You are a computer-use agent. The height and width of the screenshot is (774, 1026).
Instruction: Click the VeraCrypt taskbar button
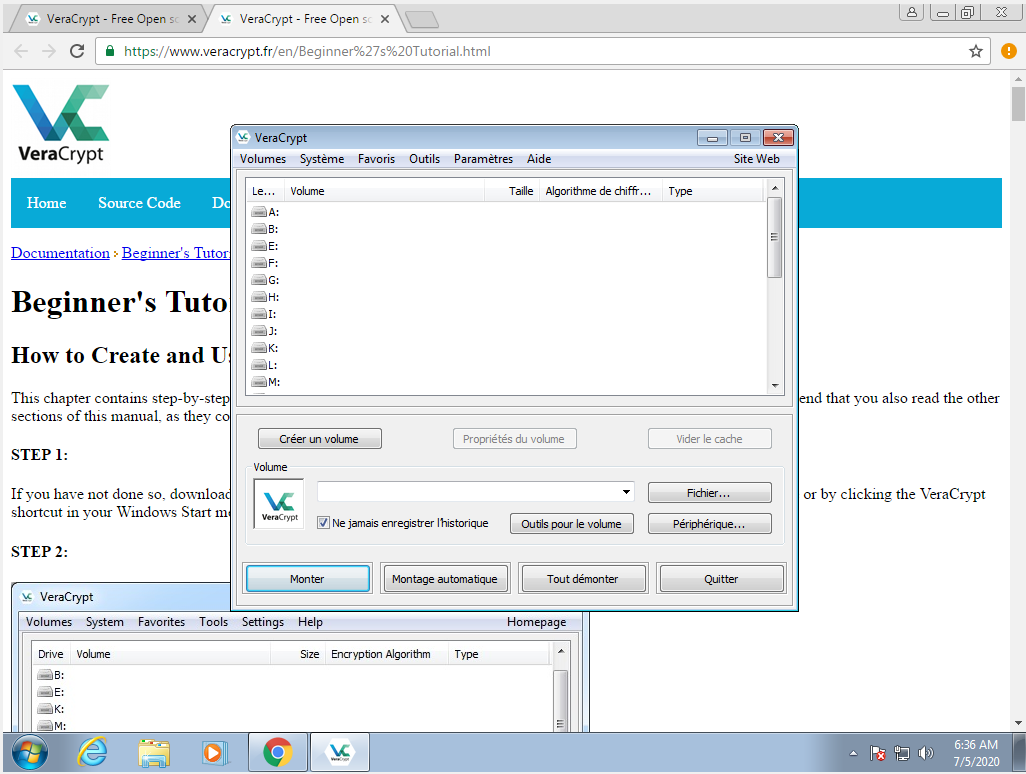click(x=340, y=752)
